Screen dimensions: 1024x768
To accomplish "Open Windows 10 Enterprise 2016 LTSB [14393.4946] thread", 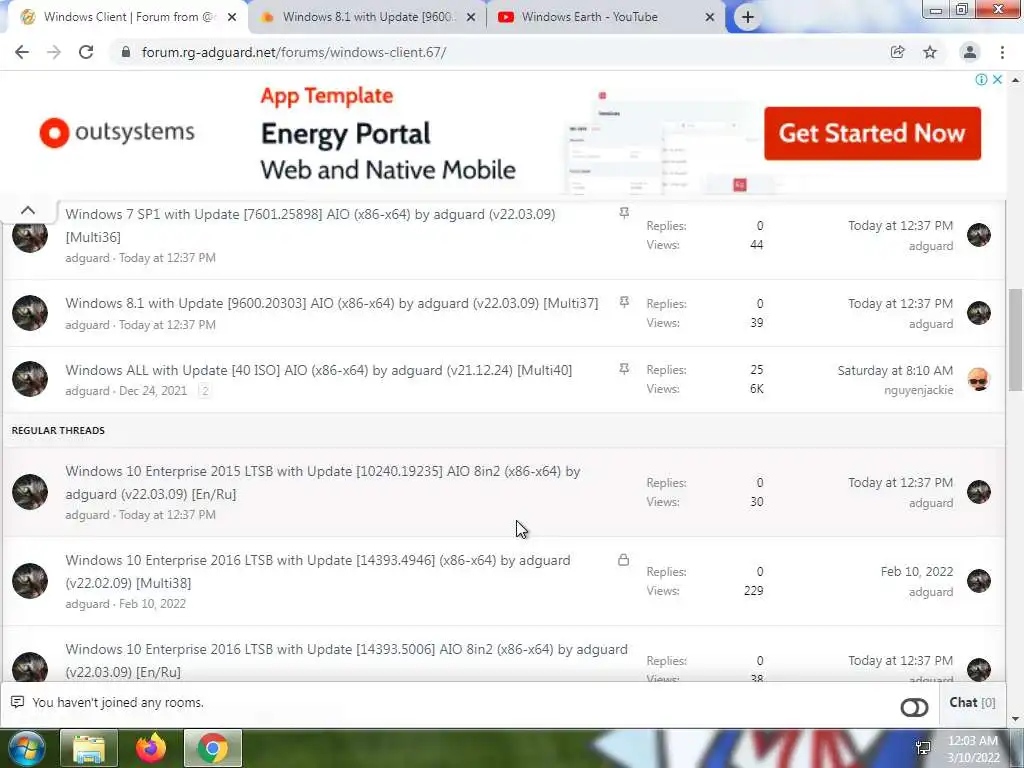I will pyautogui.click(x=318, y=571).
